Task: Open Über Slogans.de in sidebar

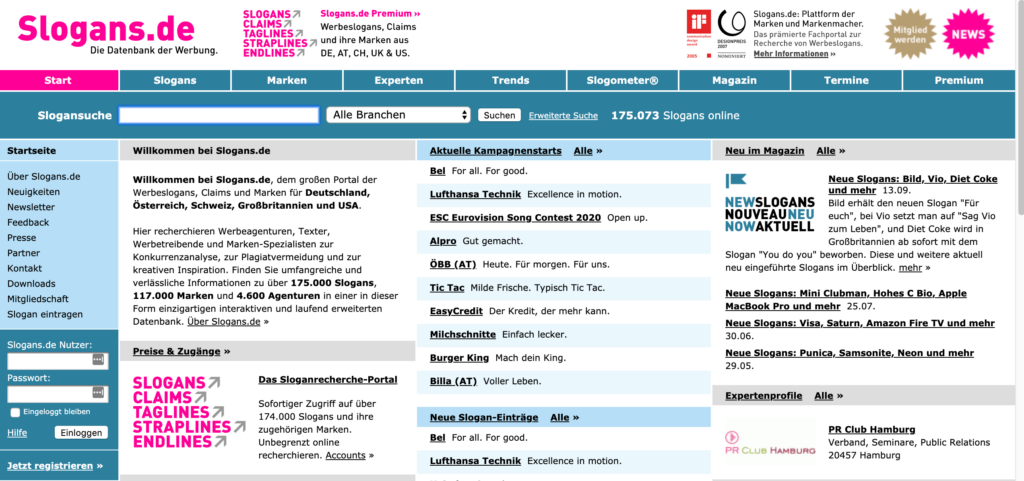Action: [44, 176]
